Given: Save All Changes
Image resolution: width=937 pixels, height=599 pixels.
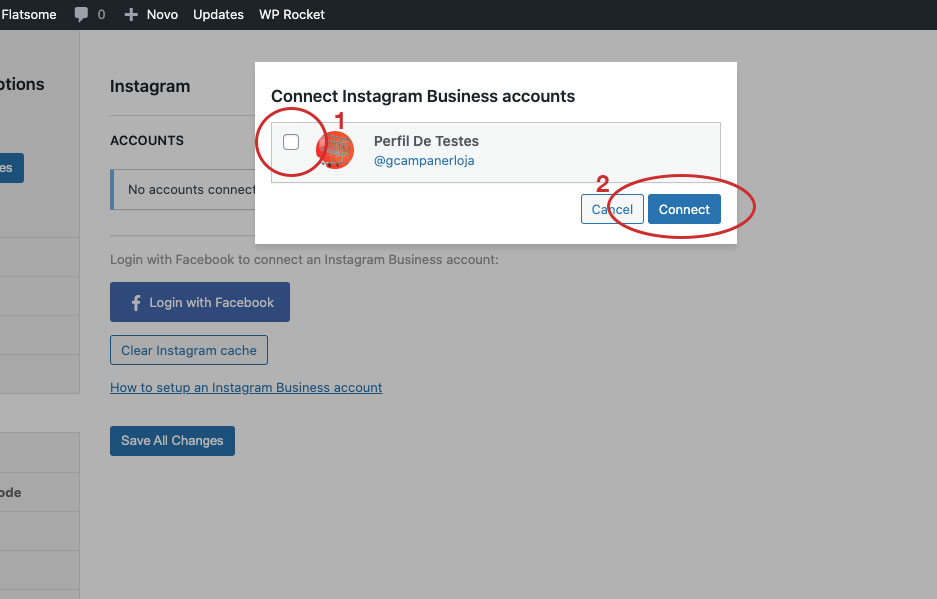Looking at the screenshot, I should pyautogui.click(x=172, y=441).
